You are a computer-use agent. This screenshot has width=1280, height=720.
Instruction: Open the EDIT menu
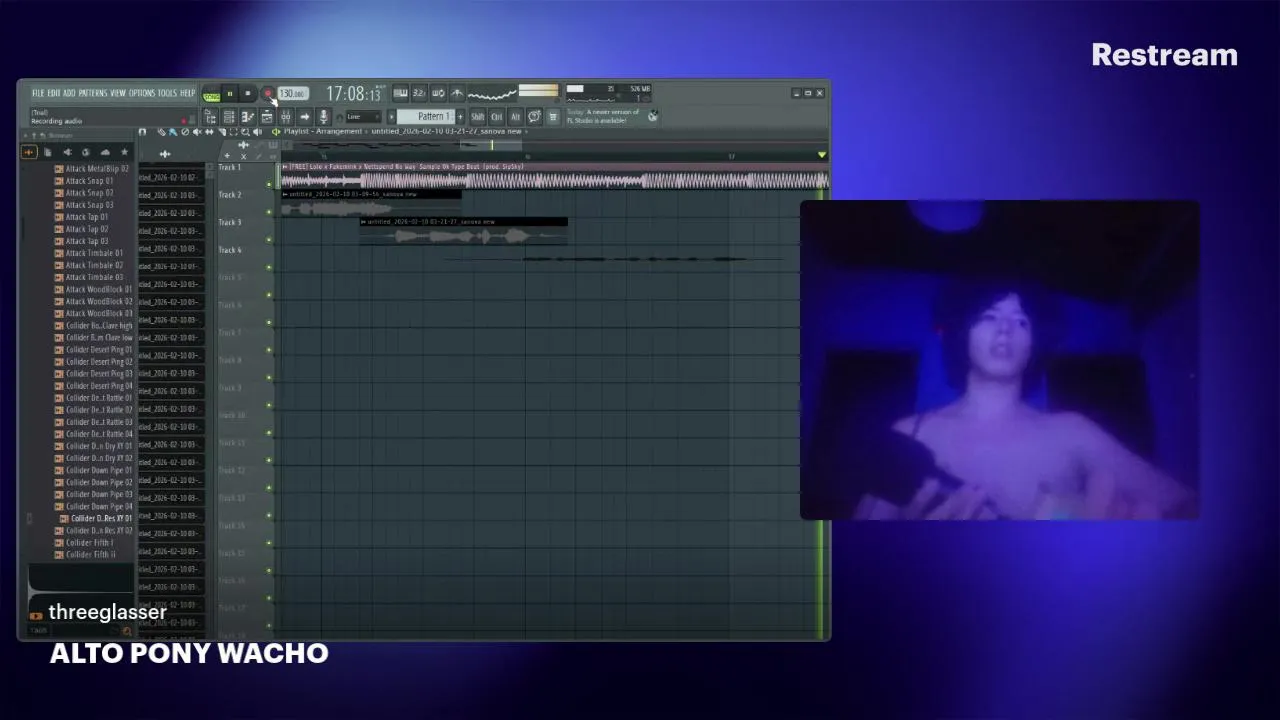click(x=54, y=93)
